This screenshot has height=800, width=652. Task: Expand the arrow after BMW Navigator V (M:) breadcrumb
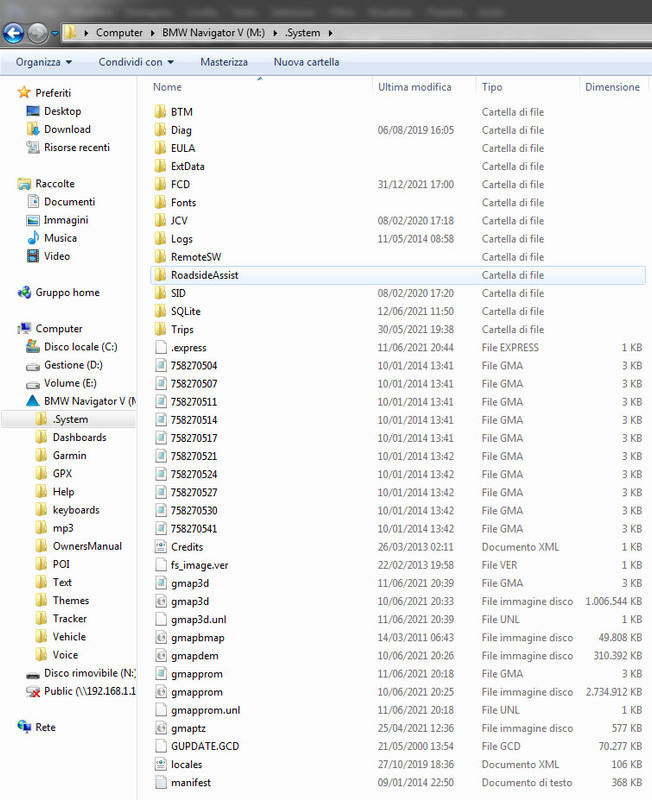pos(275,33)
